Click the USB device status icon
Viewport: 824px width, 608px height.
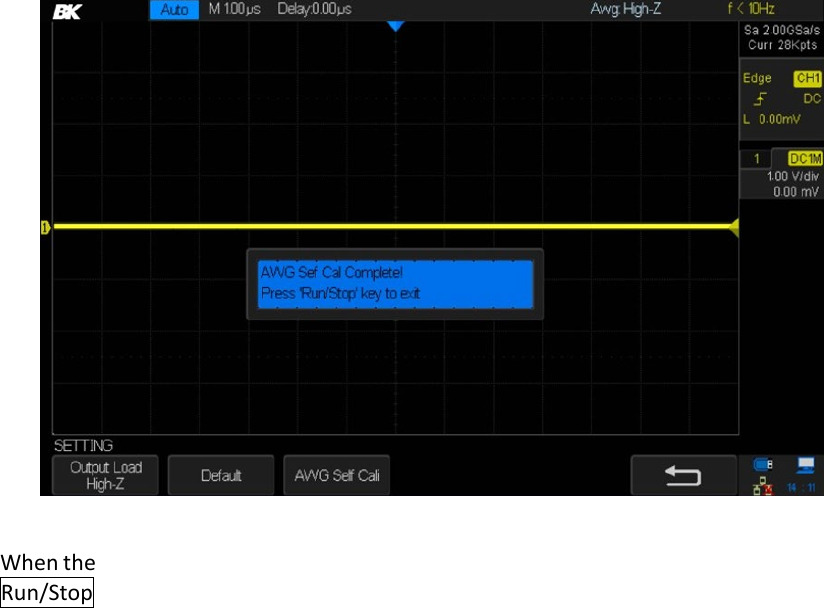(x=764, y=464)
